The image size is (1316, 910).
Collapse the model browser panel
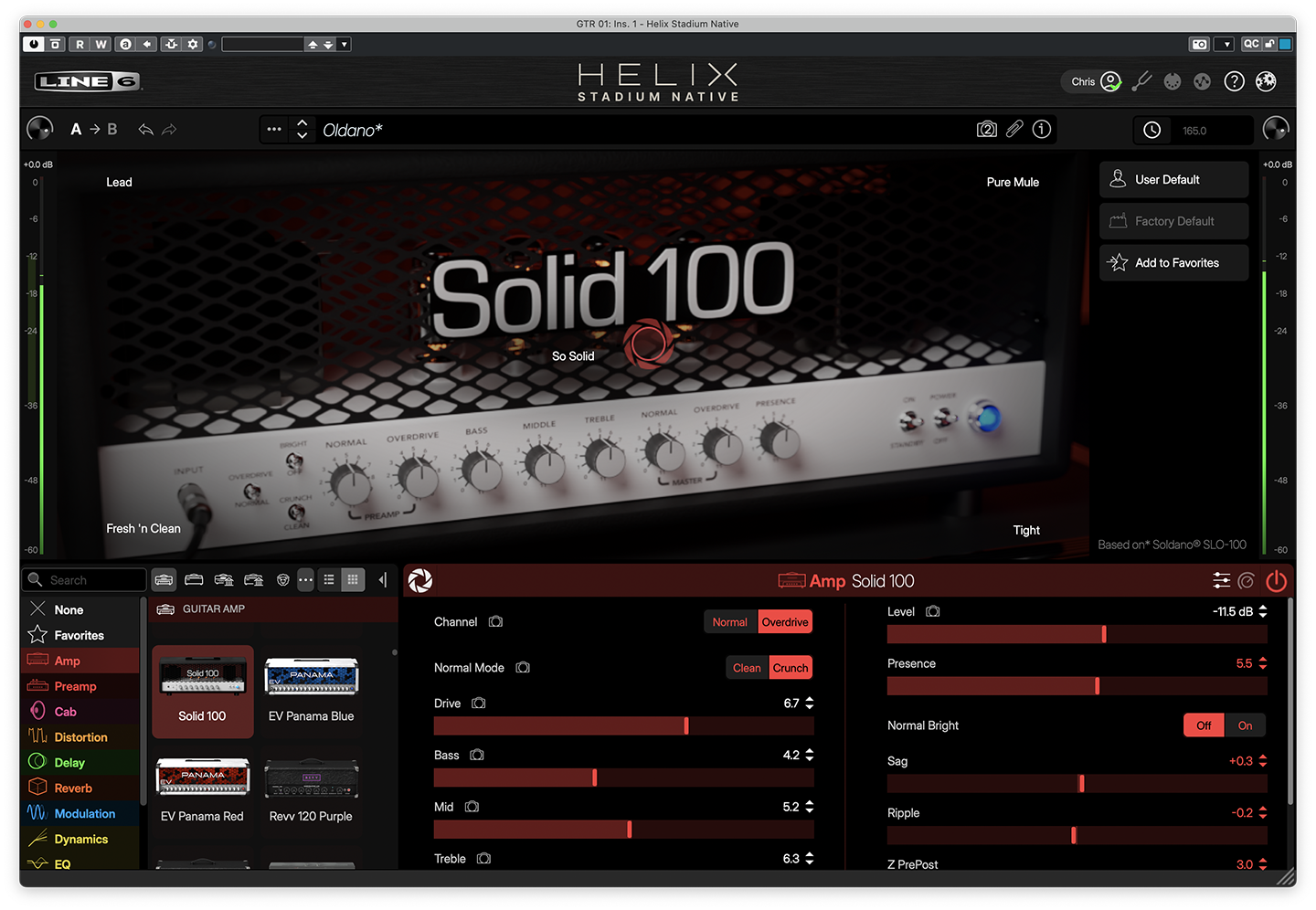click(383, 580)
